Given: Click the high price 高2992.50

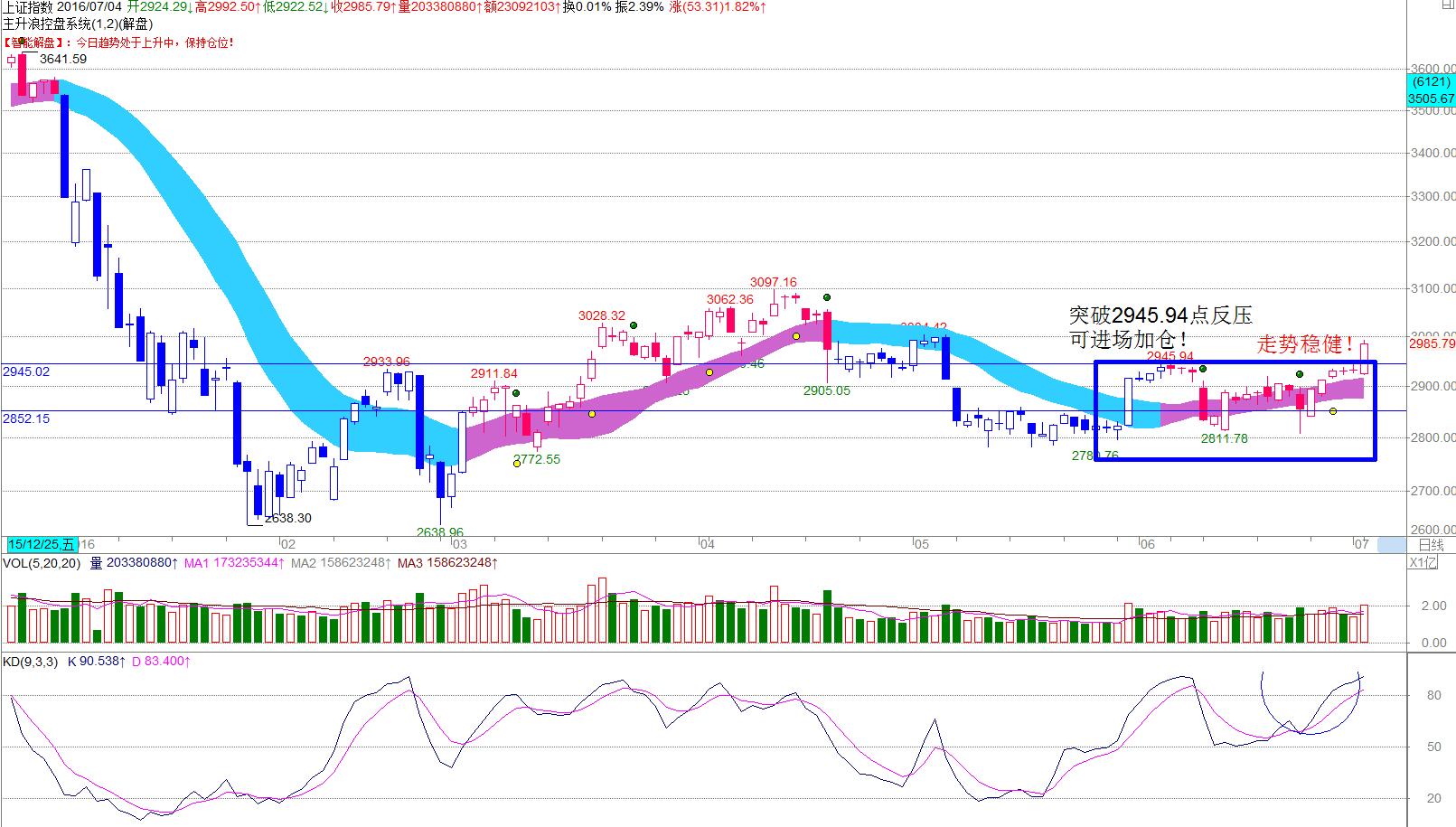Looking at the screenshot, I should click(x=230, y=7).
